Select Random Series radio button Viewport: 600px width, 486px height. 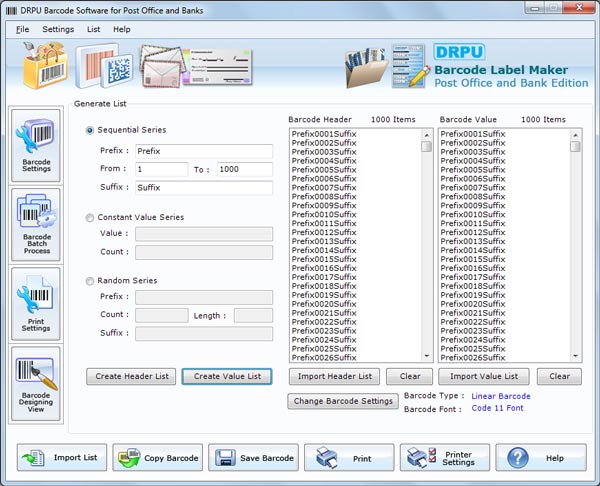point(90,281)
